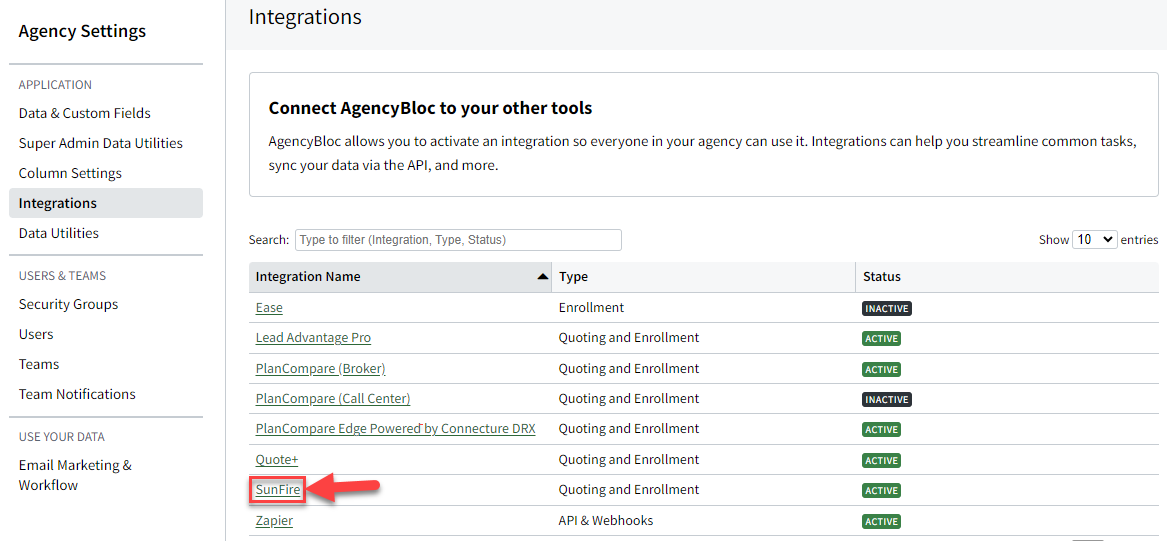Image resolution: width=1167 pixels, height=541 pixels.
Task: Click 'Connect AgencyBloc to your other tools' heading
Action: click(x=430, y=108)
